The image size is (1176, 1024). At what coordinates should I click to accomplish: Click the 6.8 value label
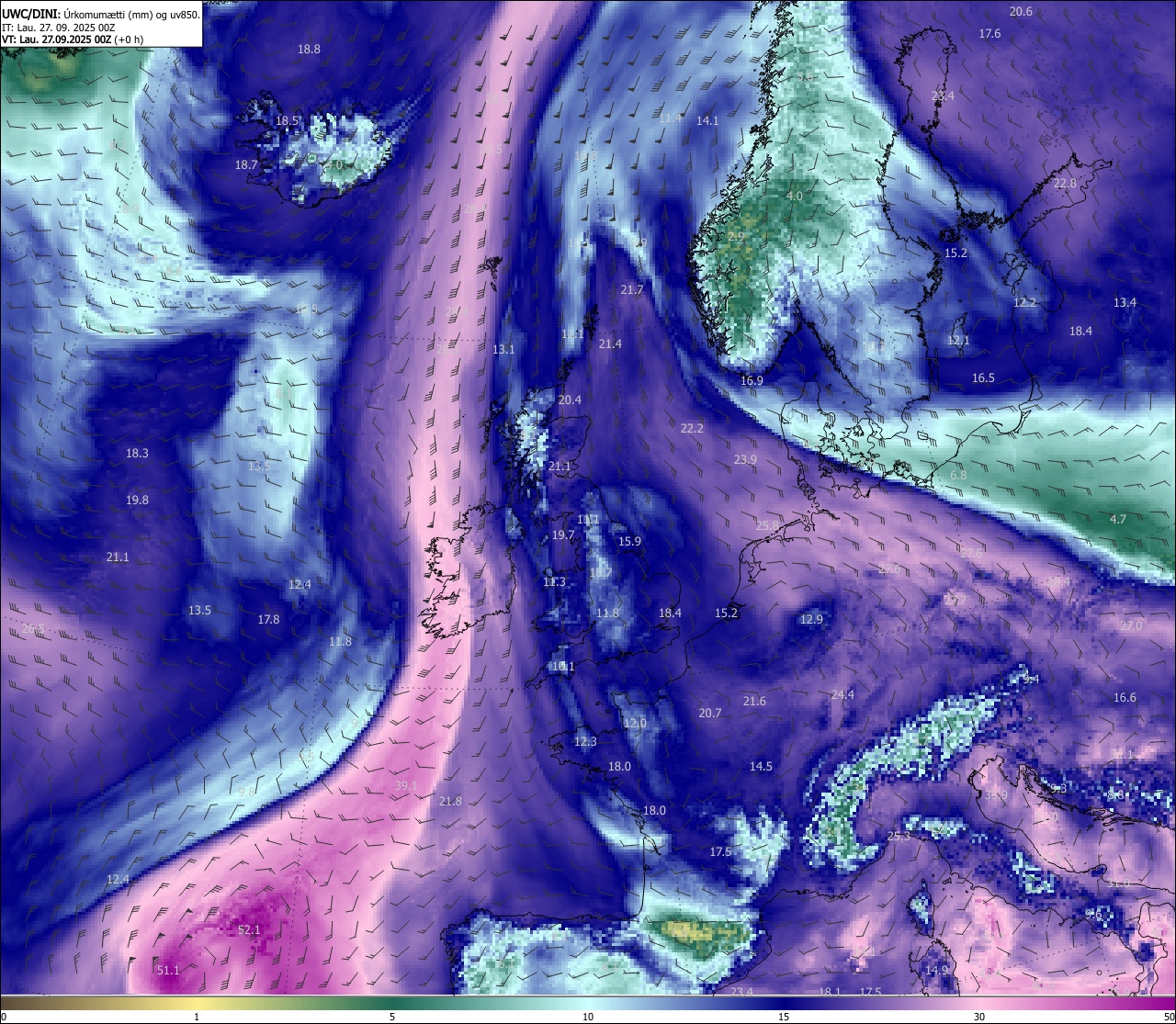[x=958, y=476]
